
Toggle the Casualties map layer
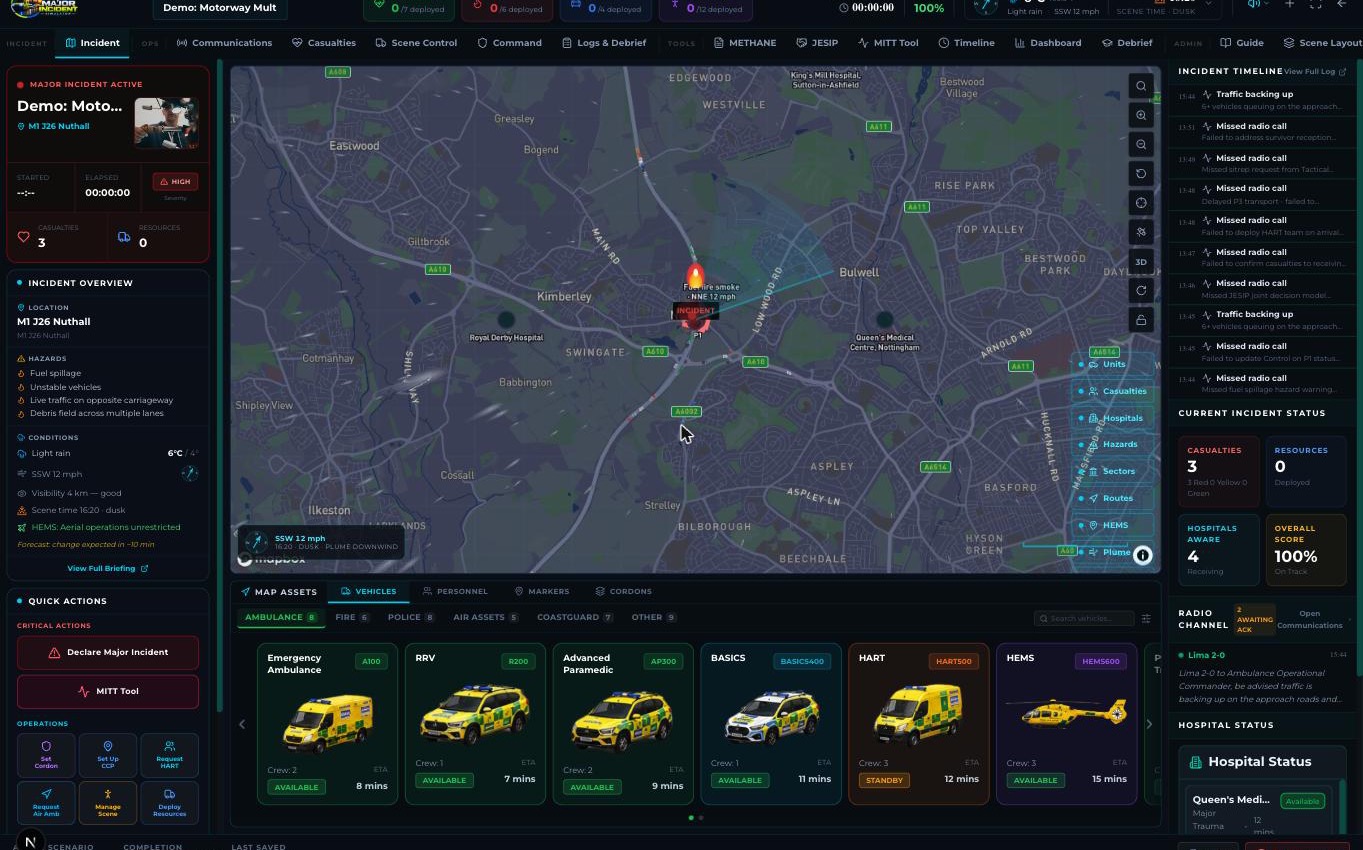[x=1113, y=391]
